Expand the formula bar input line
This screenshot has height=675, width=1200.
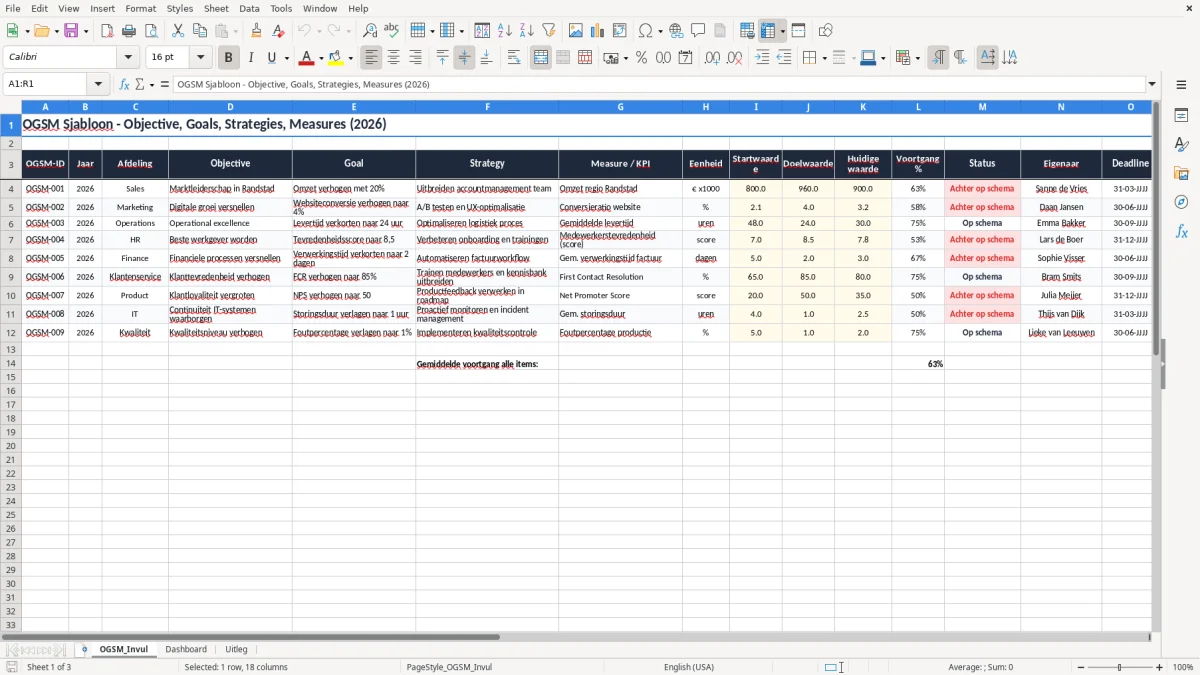click(1152, 84)
